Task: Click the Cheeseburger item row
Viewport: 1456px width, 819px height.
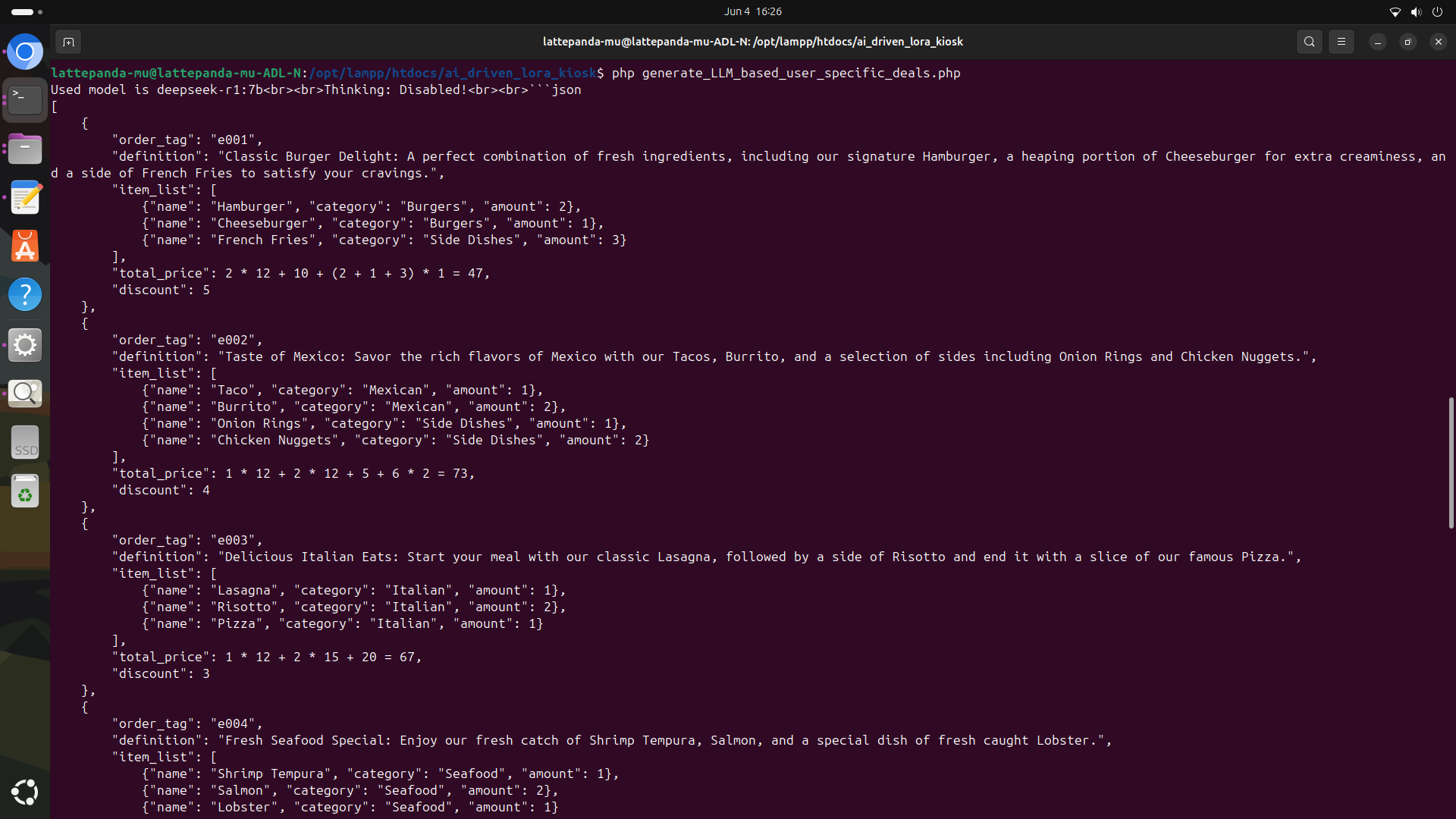Action: pos(372,223)
